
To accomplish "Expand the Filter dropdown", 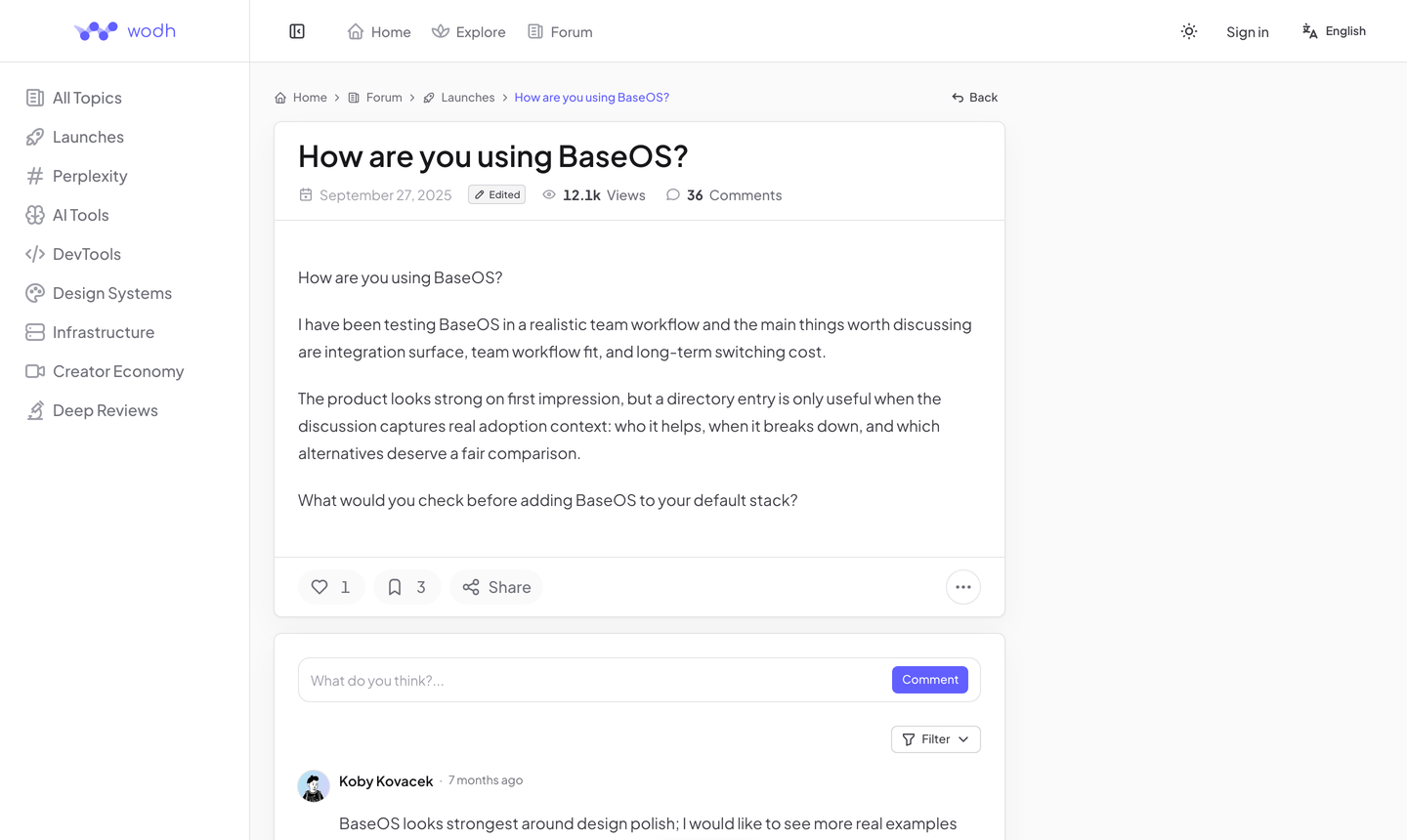I will click(x=936, y=739).
